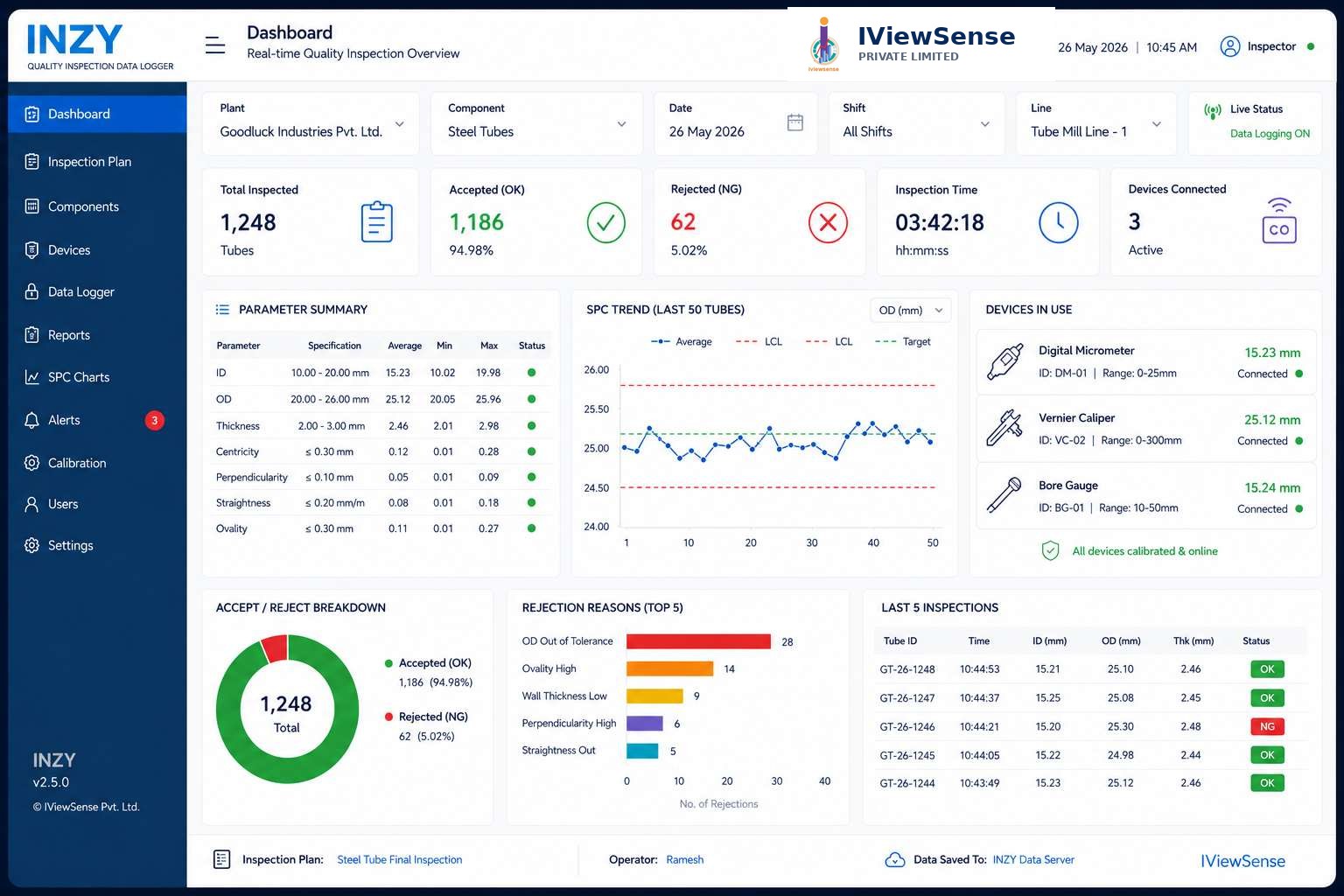This screenshot has width=1344, height=896.
Task: Click the operator name Ramesh link
Action: [x=685, y=860]
